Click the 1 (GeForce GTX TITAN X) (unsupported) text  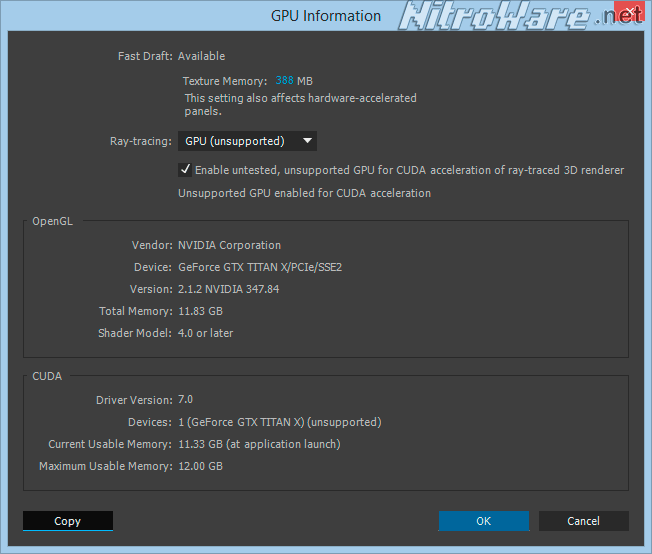tap(280, 422)
